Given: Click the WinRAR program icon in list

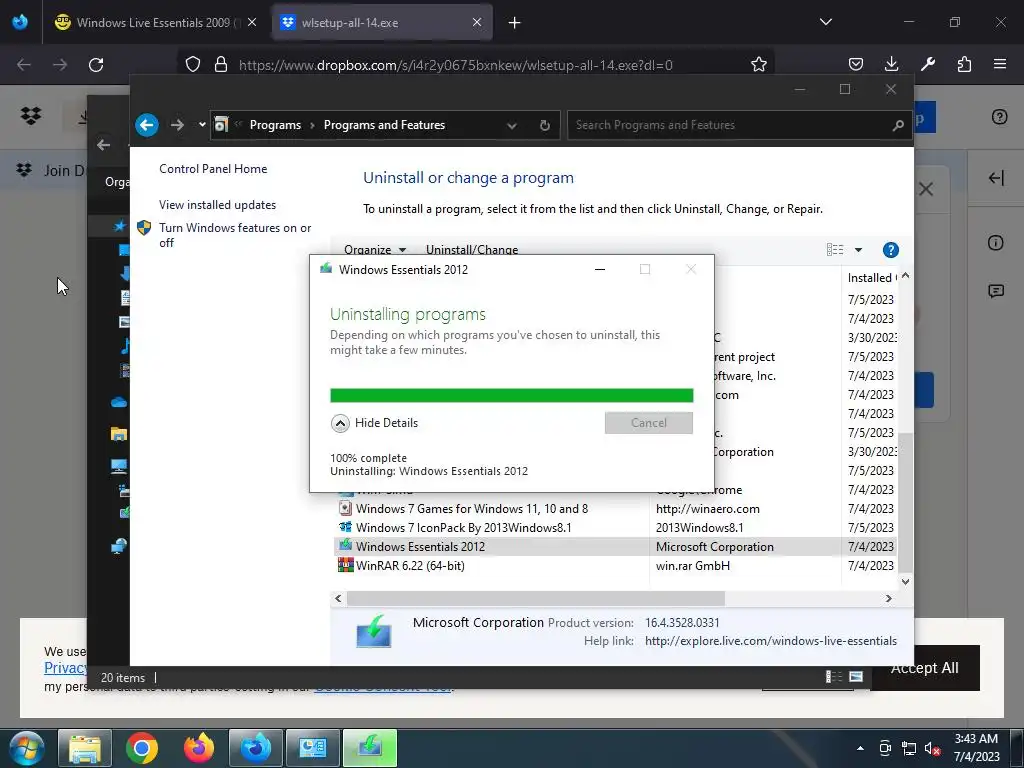Looking at the screenshot, I should tap(345, 566).
